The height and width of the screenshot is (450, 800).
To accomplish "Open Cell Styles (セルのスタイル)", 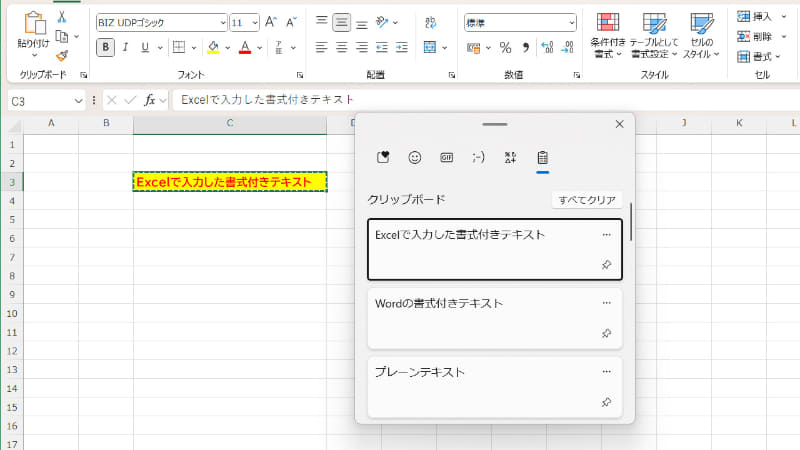I will (x=702, y=35).
